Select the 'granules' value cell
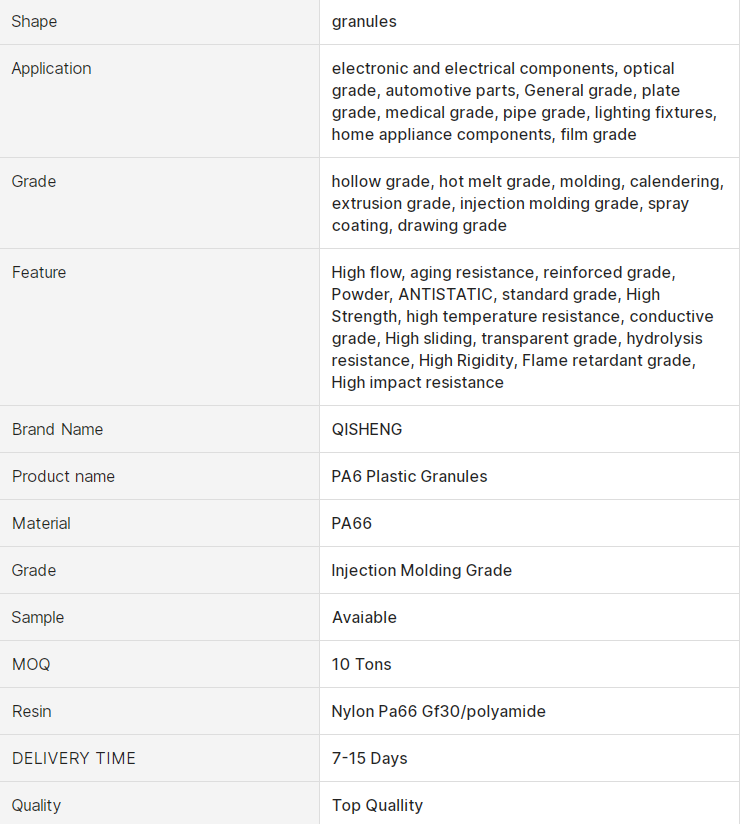The width and height of the screenshot is (740, 824). click(364, 21)
